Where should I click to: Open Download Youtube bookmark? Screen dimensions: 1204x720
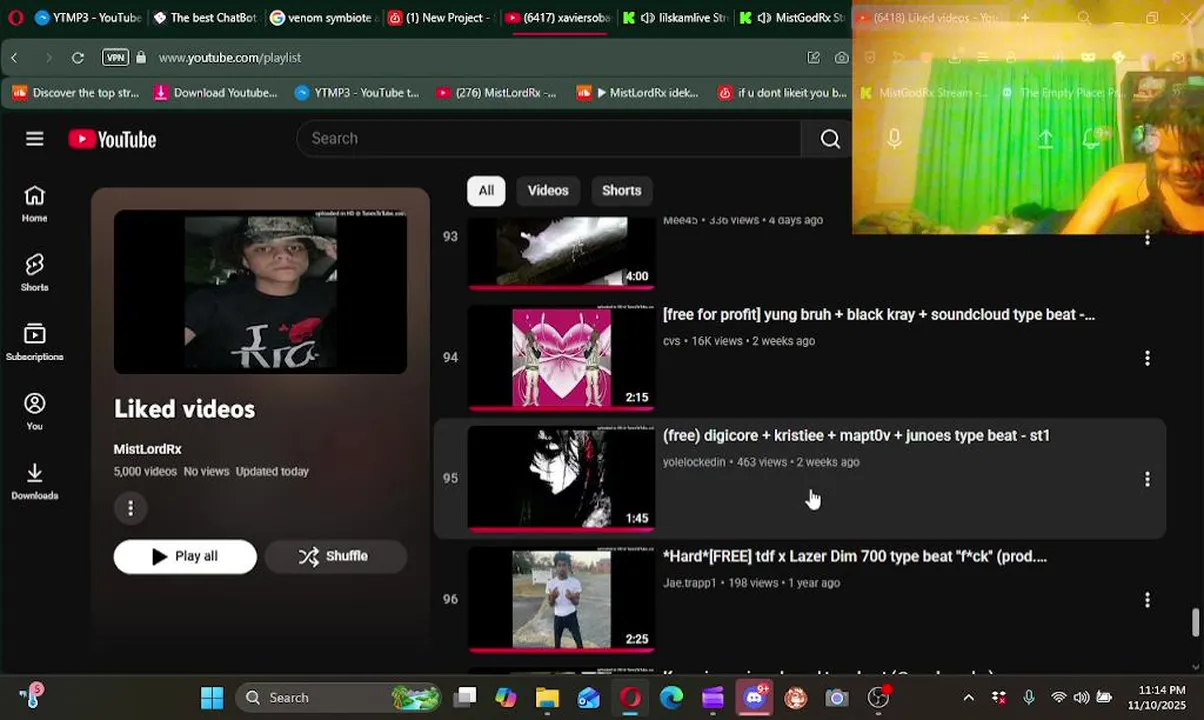click(215, 93)
